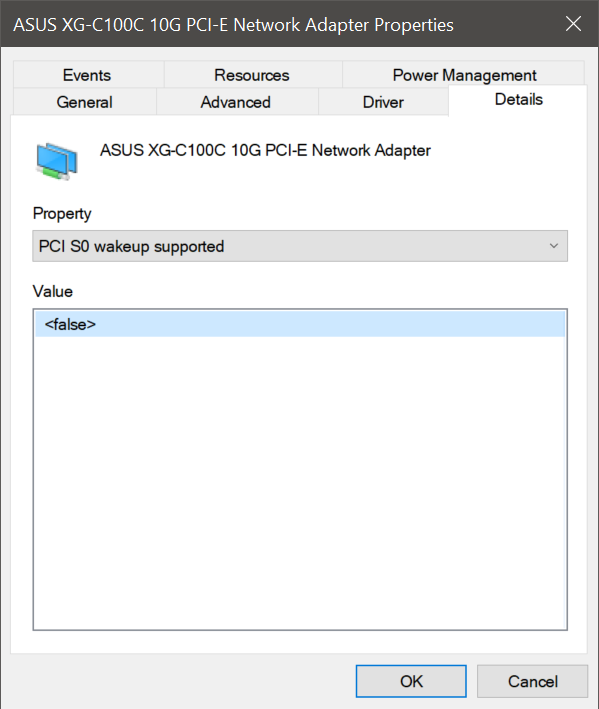Image resolution: width=599 pixels, height=709 pixels.
Task: Click the adapter name label beside the icon
Action: (265, 150)
